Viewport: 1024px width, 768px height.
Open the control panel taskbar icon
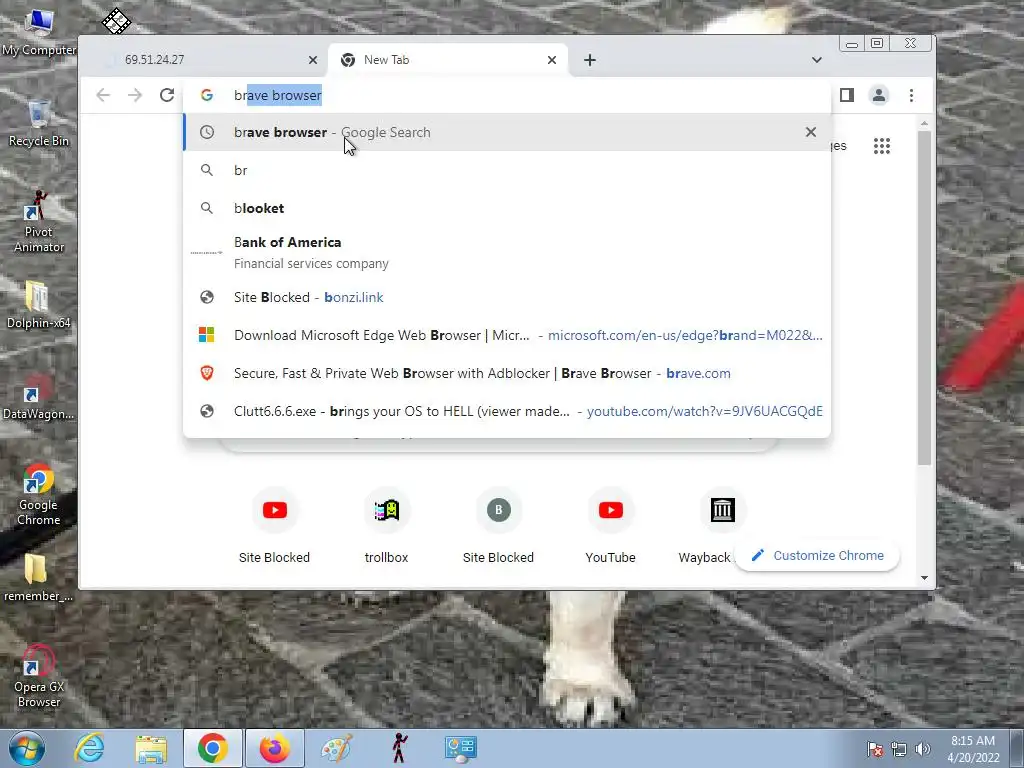[x=461, y=748]
